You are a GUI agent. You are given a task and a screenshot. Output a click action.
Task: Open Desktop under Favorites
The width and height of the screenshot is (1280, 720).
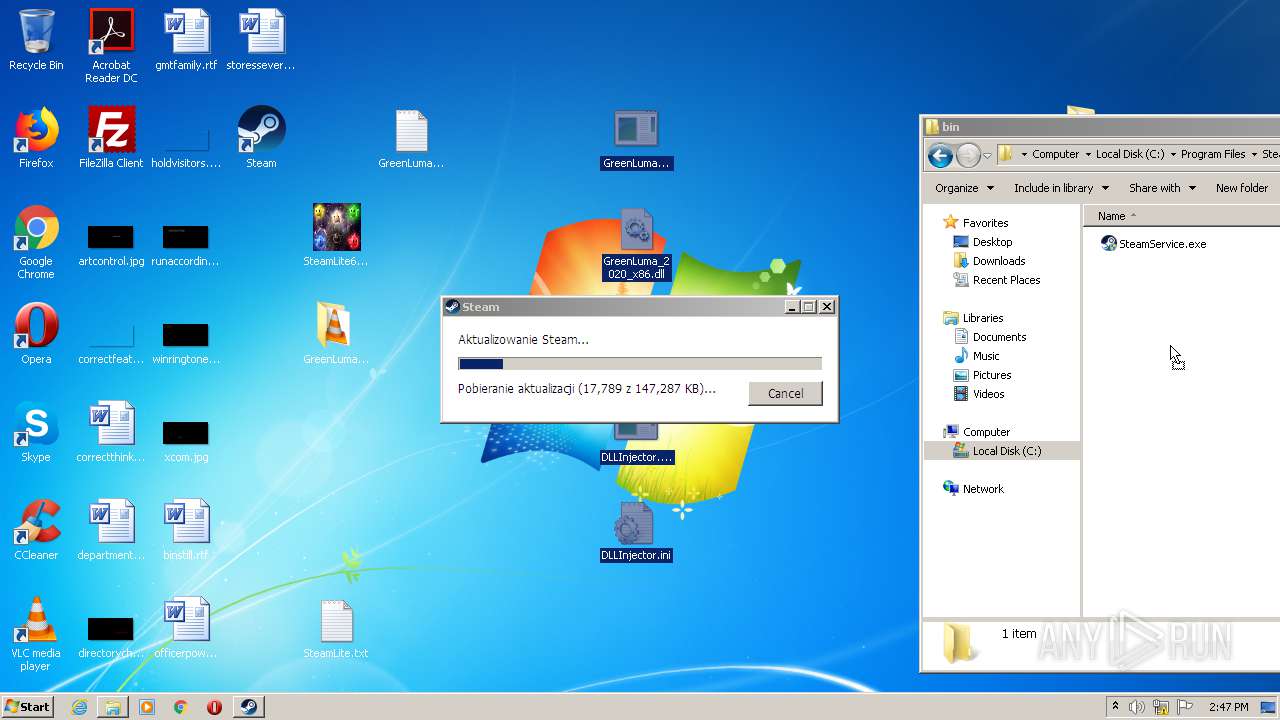(992, 242)
